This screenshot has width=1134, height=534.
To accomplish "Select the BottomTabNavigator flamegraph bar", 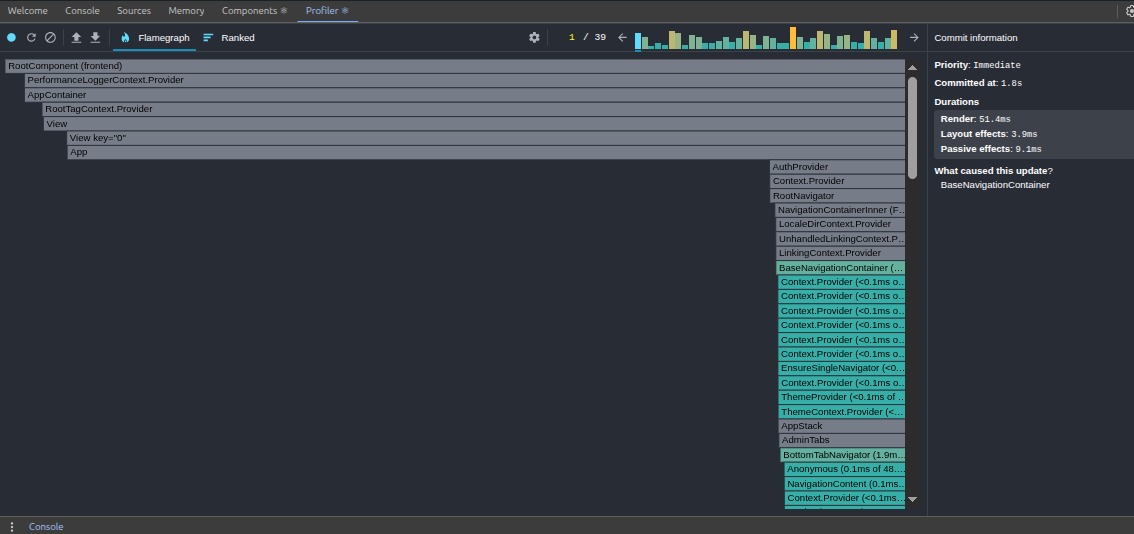I will coord(843,455).
